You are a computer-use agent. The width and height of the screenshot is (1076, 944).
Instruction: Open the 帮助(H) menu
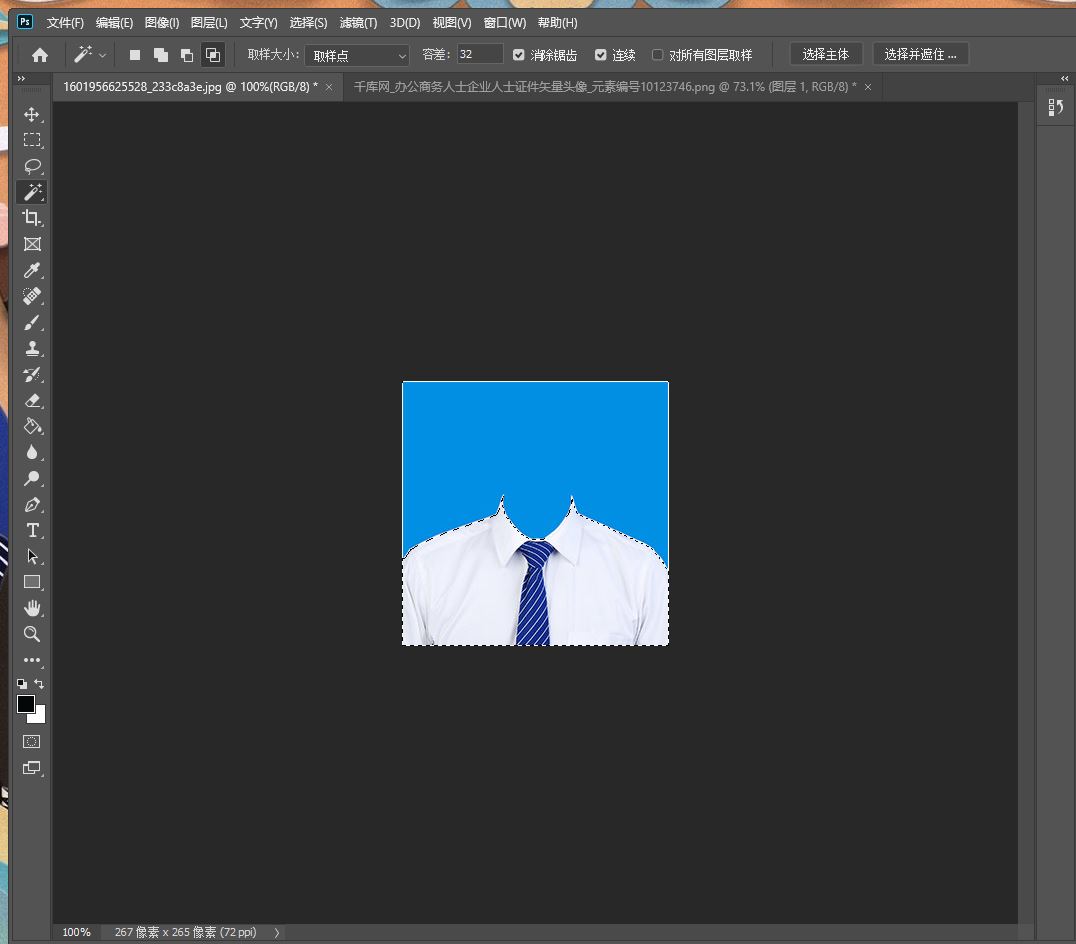(557, 23)
